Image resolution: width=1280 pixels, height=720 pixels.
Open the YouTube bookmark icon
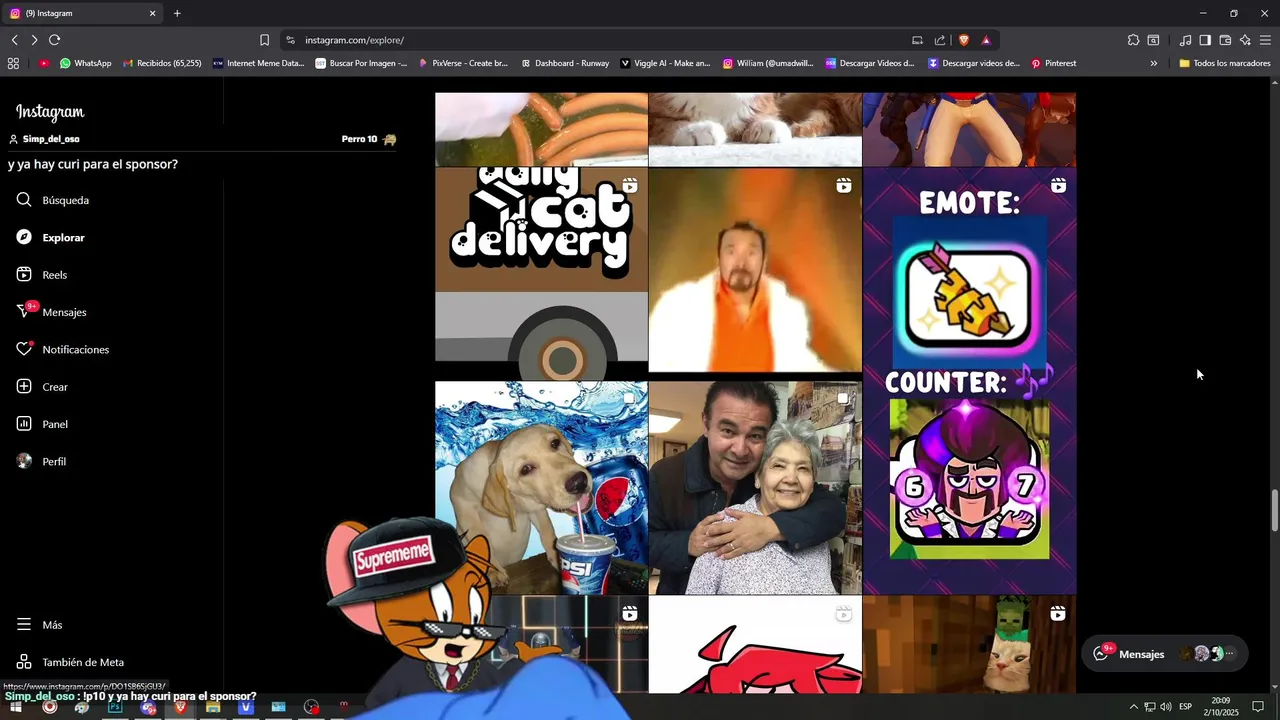point(43,63)
